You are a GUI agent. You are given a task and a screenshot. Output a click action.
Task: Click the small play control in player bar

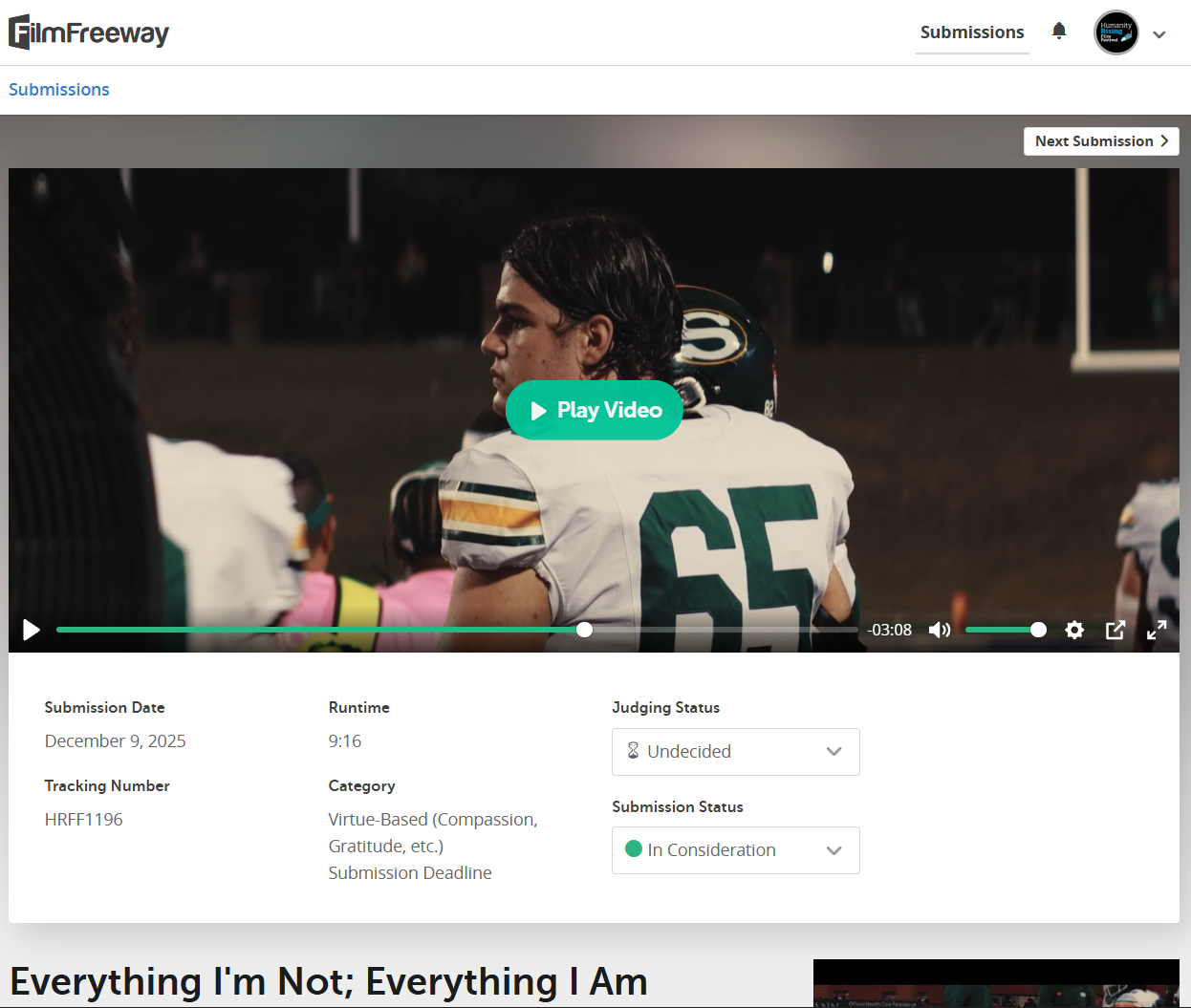tap(32, 630)
